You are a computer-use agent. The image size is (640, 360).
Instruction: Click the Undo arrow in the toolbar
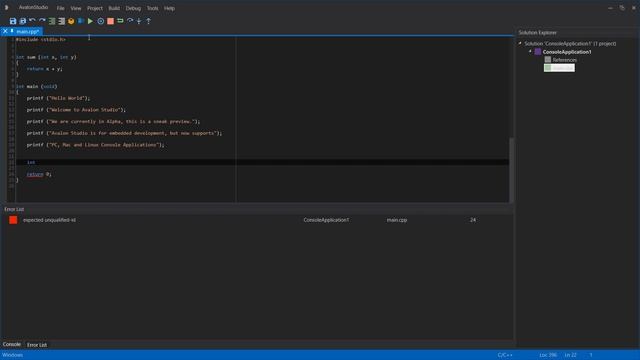coord(32,21)
